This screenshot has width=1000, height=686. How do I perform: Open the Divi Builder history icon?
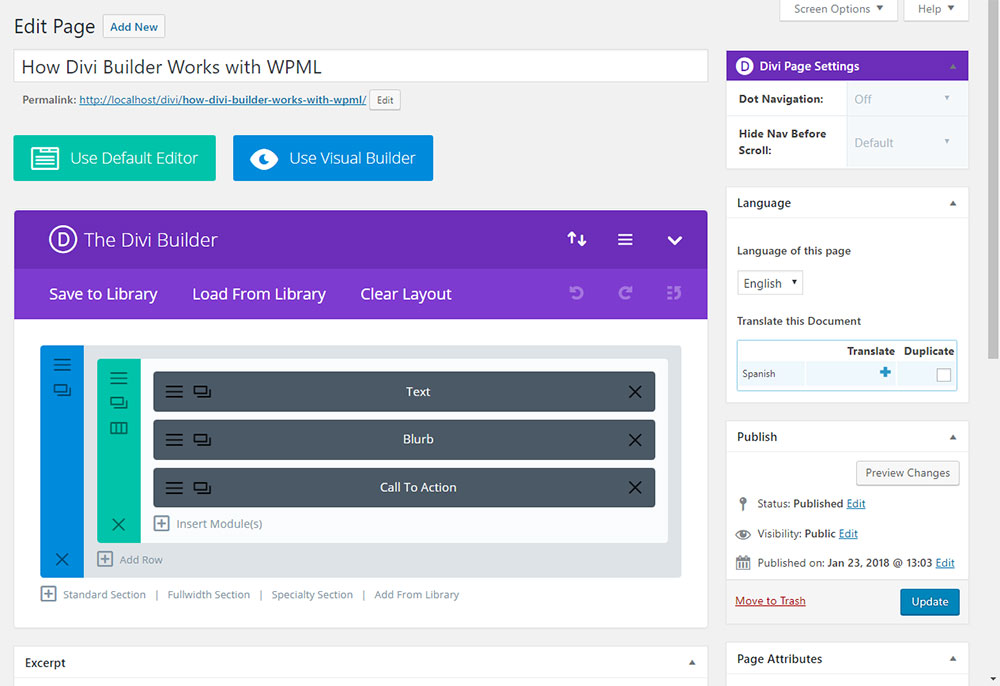(674, 293)
